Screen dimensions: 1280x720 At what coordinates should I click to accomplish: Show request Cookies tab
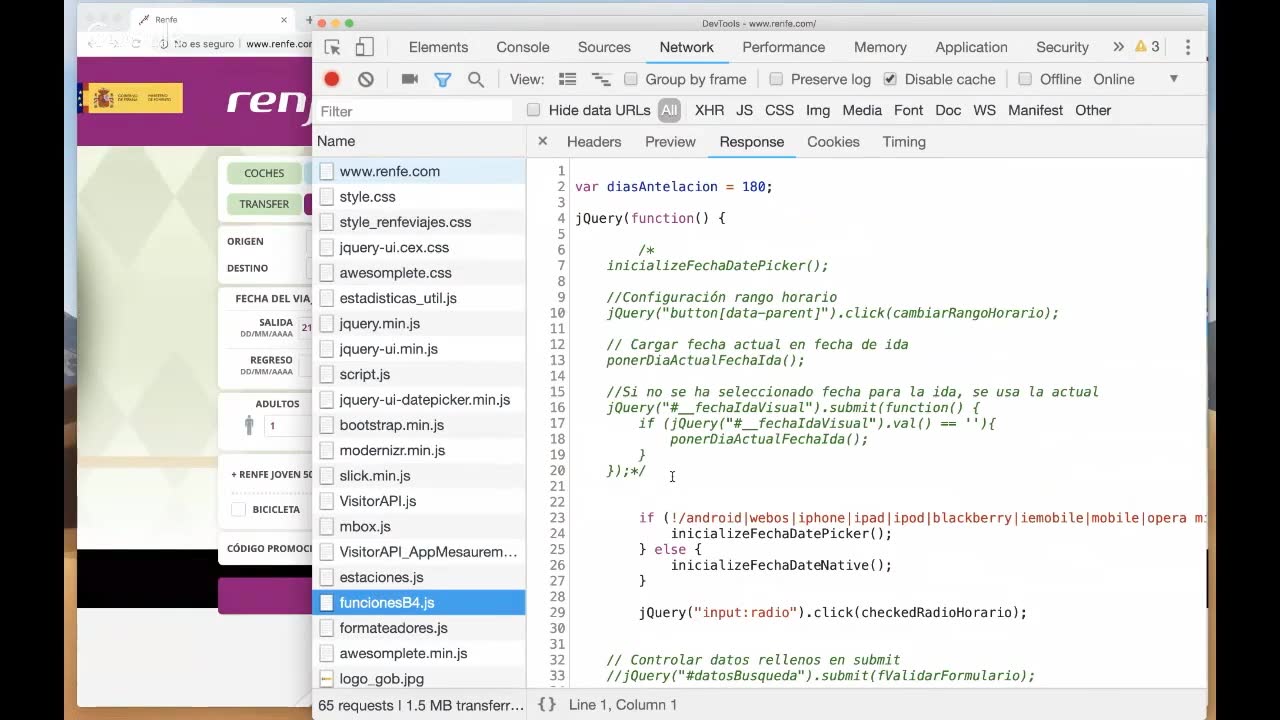(x=833, y=142)
